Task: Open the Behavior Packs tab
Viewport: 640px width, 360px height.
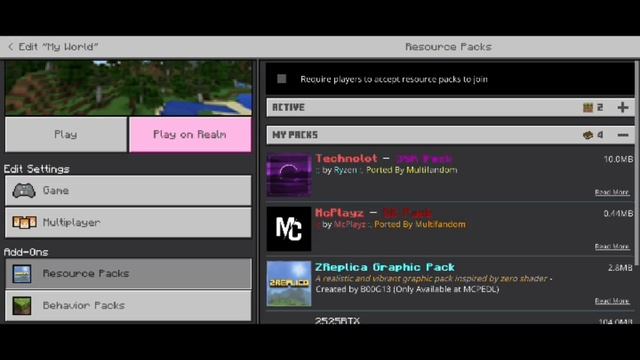Action: pos(128,306)
